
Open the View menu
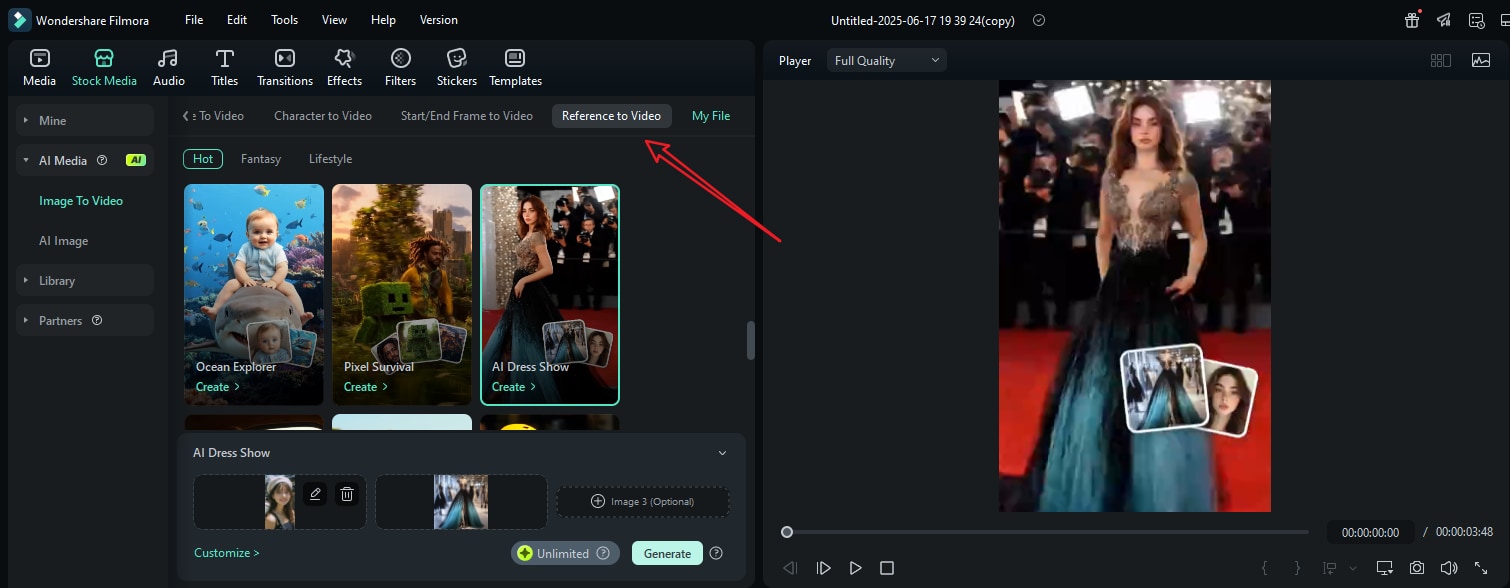pyautogui.click(x=335, y=20)
